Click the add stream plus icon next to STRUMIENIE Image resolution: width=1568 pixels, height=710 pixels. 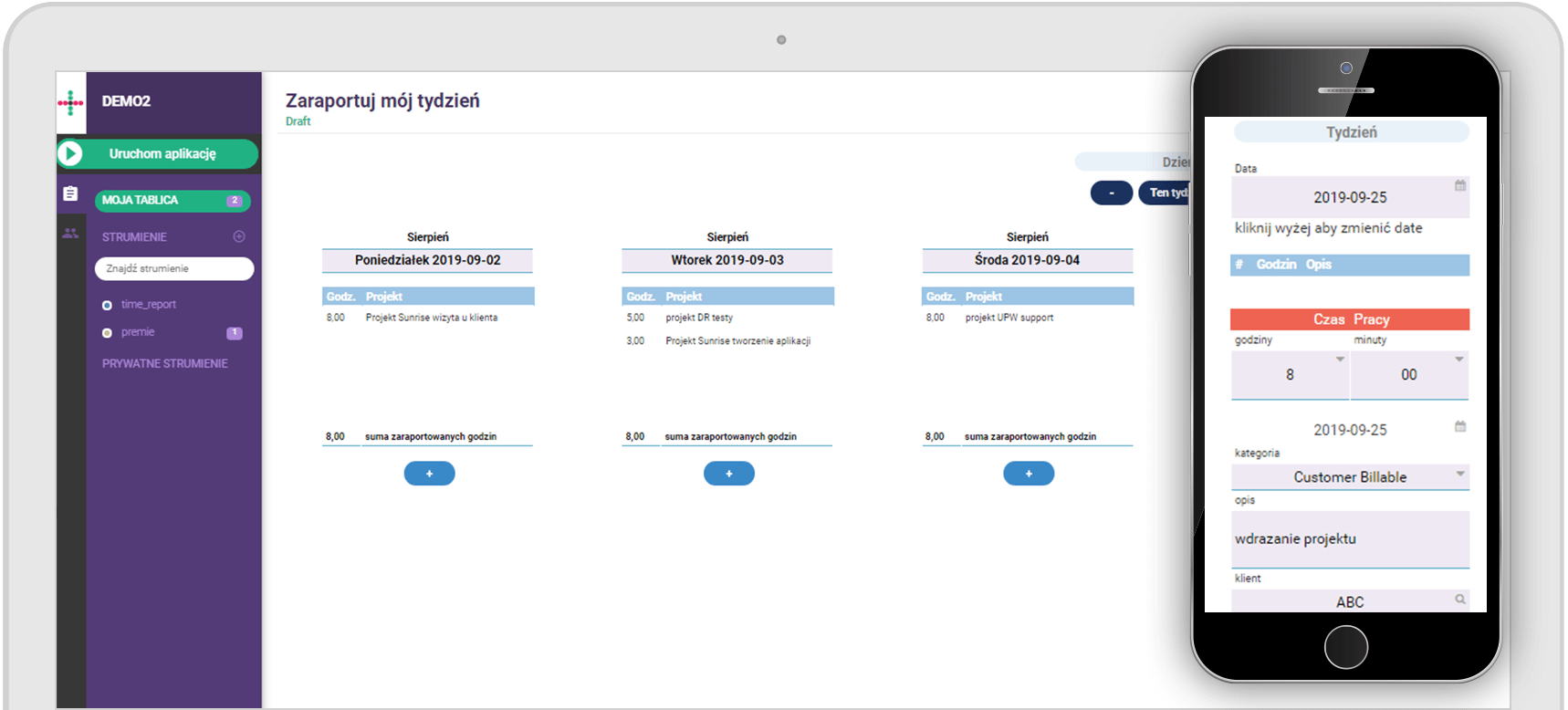[239, 236]
